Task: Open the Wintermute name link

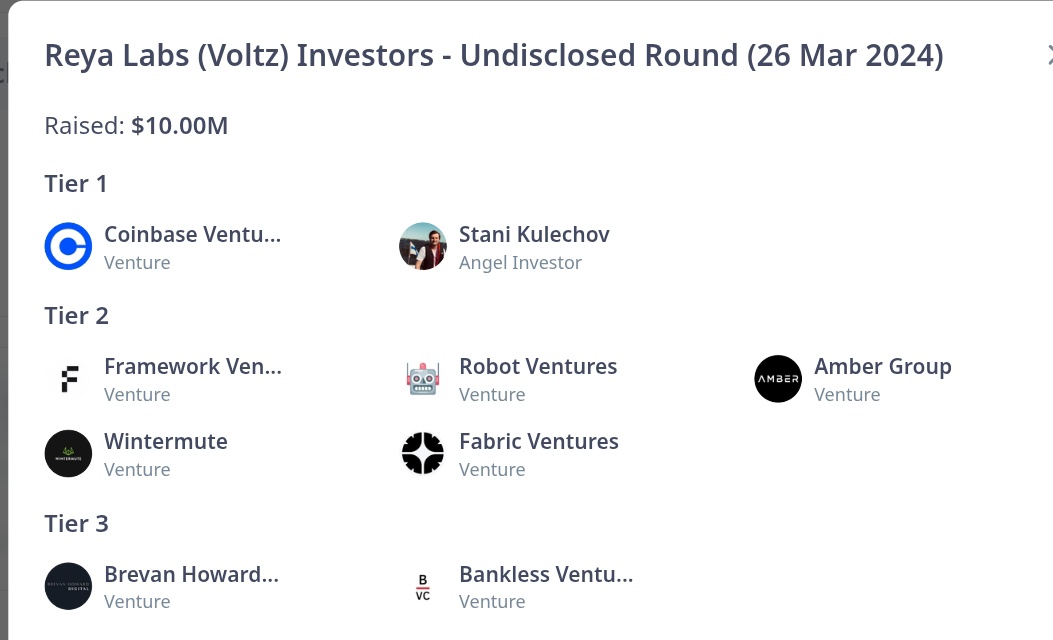Action: click(166, 441)
